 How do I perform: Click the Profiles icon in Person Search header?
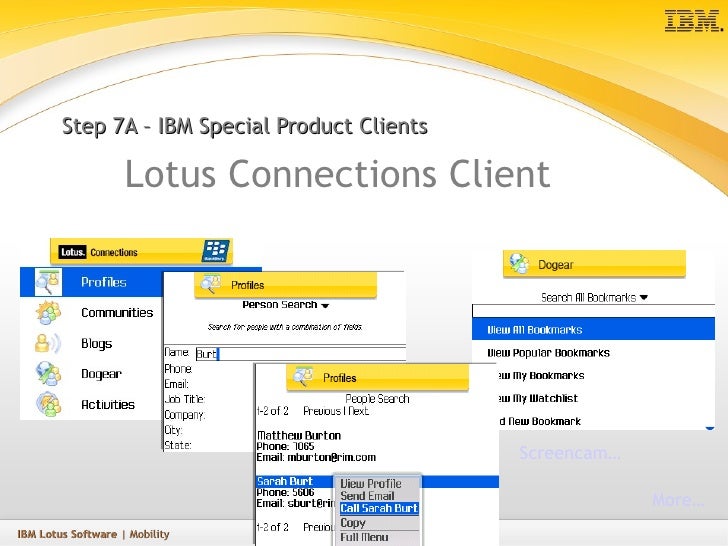click(x=211, y=284)
